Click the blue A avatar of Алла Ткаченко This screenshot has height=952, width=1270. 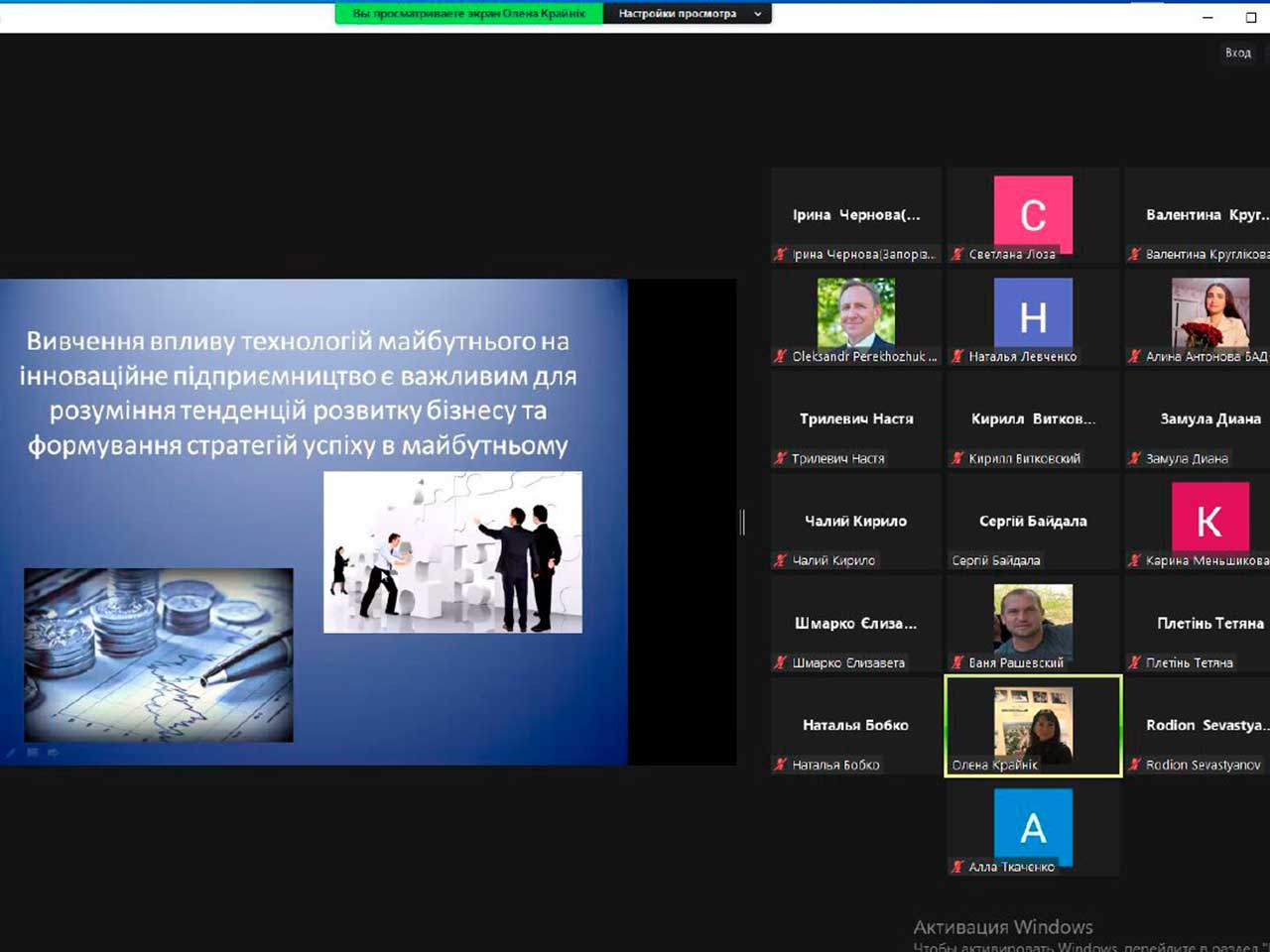click(1033, 827)
